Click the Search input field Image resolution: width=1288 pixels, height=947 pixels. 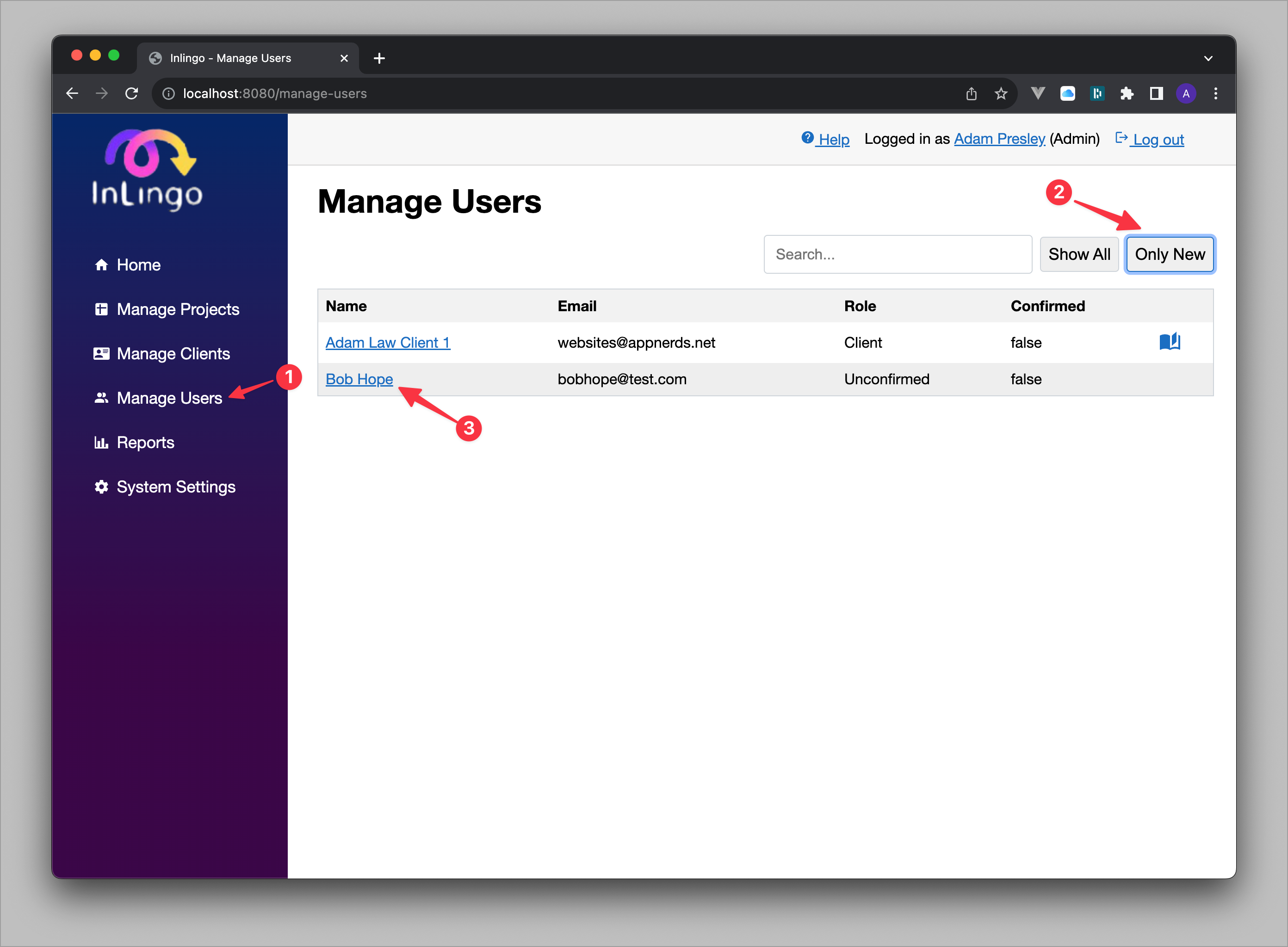897,254
